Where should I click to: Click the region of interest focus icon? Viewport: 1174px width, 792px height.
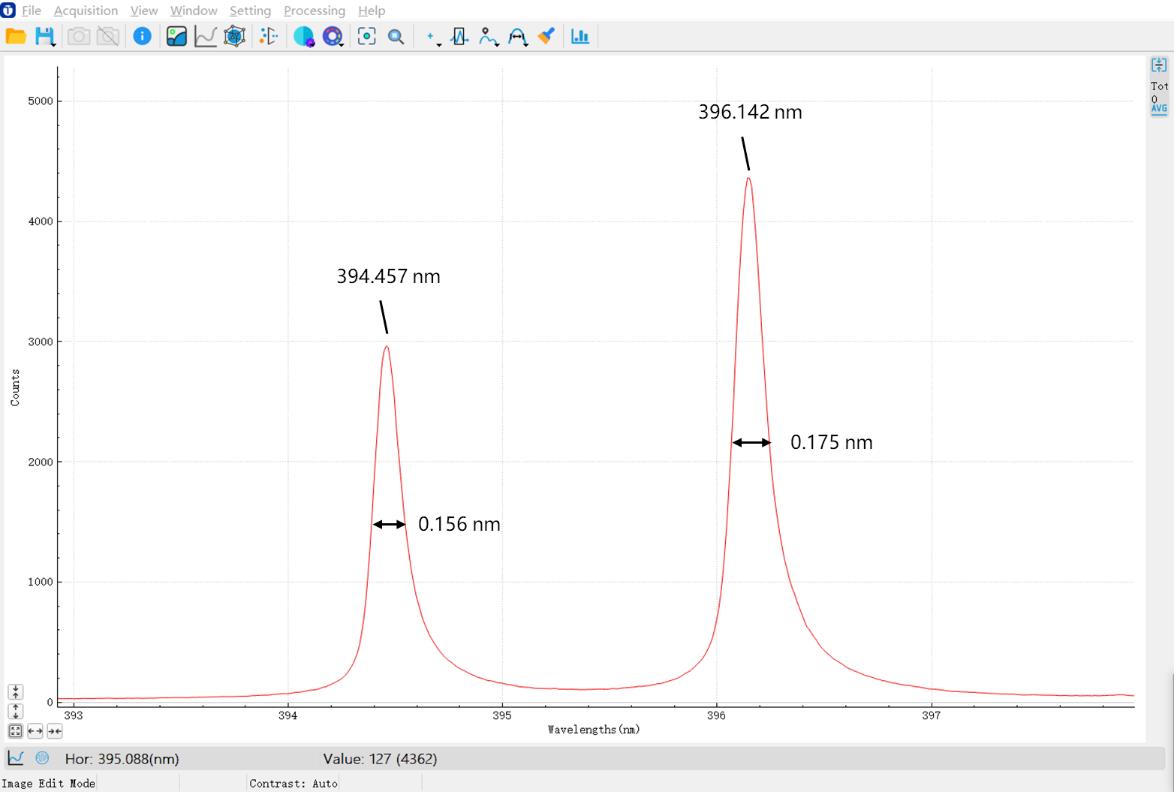pos(366,37)
